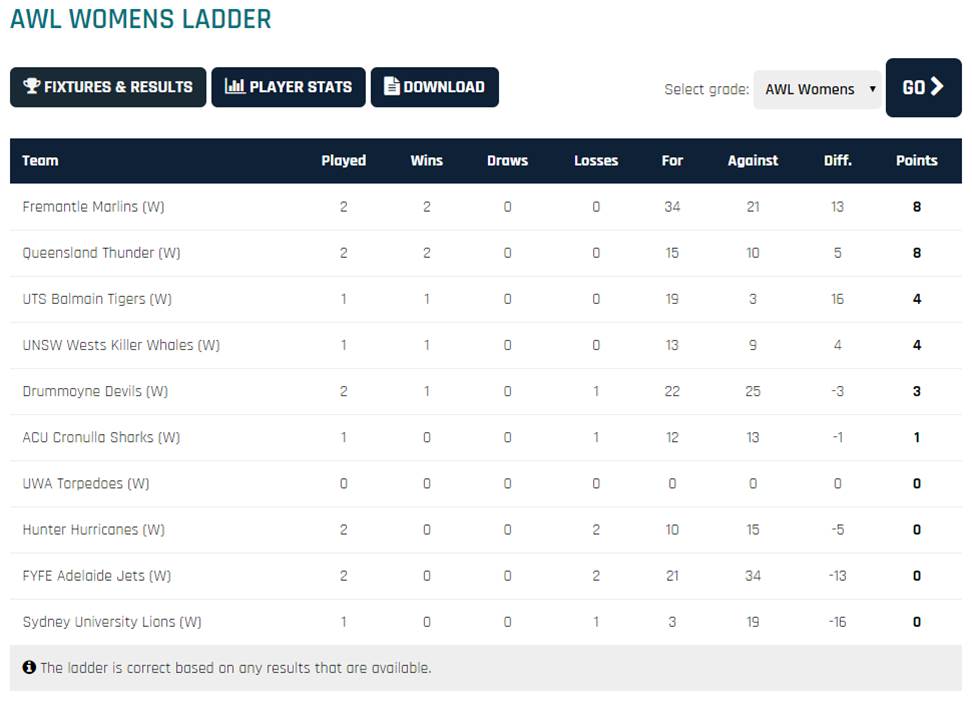This screenshot has height=703, width=972.
Task: Select UWA Torpedoes (W) team
Action: (x=86, y=484)
